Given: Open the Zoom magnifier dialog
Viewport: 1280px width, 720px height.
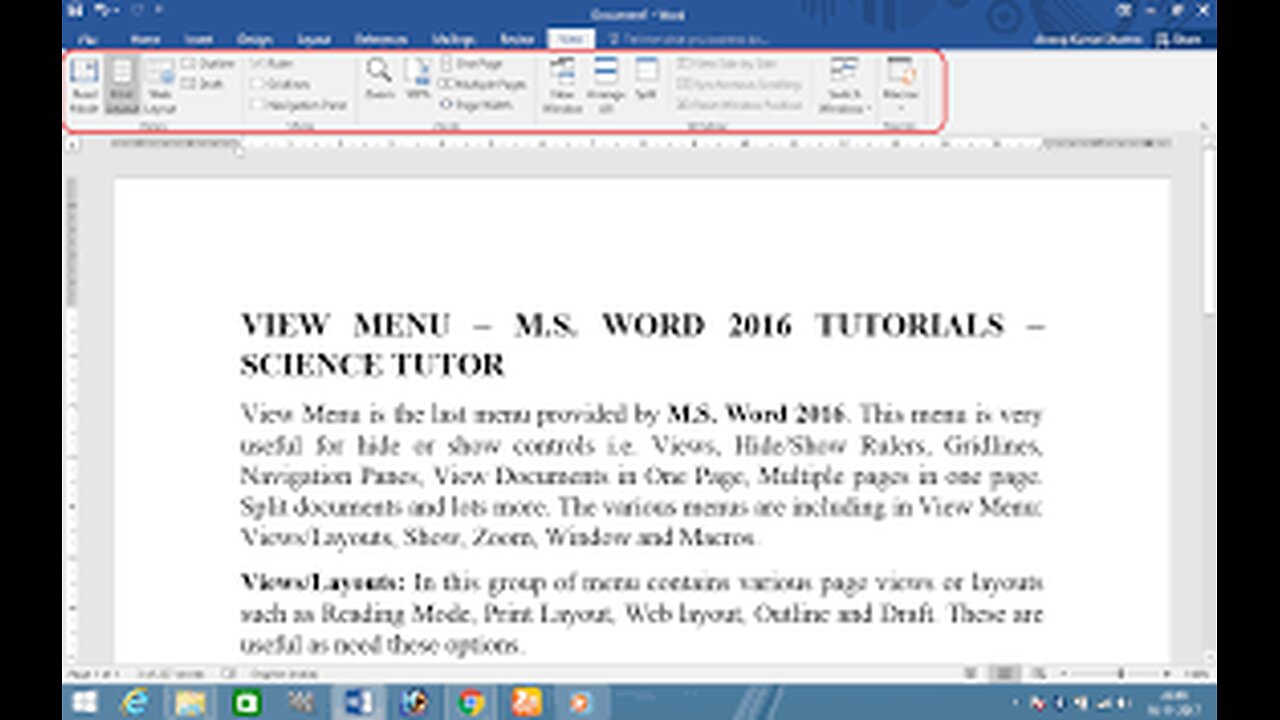Looking at the screenshot, I should pyautogui.click(x=379, y=78).
